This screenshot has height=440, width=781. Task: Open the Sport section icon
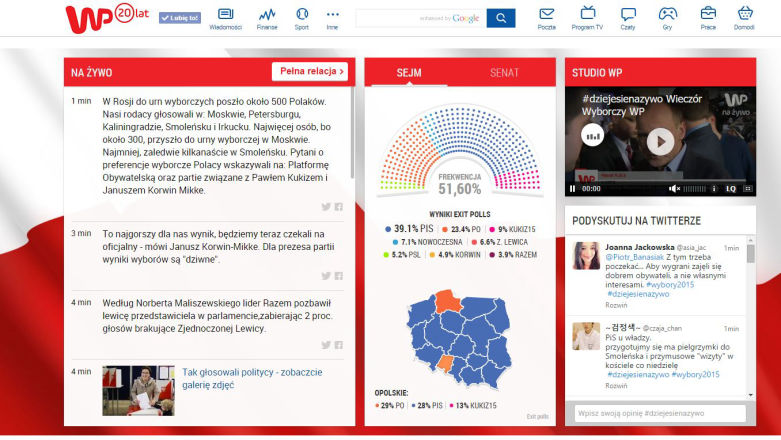point(302,19)
